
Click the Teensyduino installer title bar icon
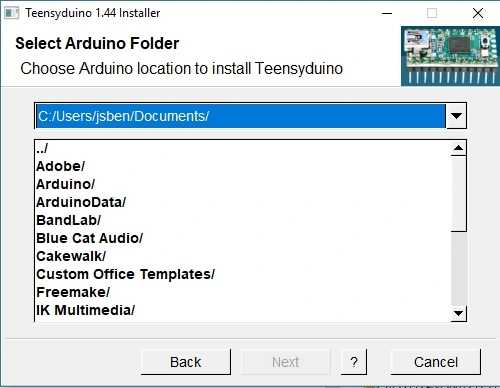click(11, 13)
